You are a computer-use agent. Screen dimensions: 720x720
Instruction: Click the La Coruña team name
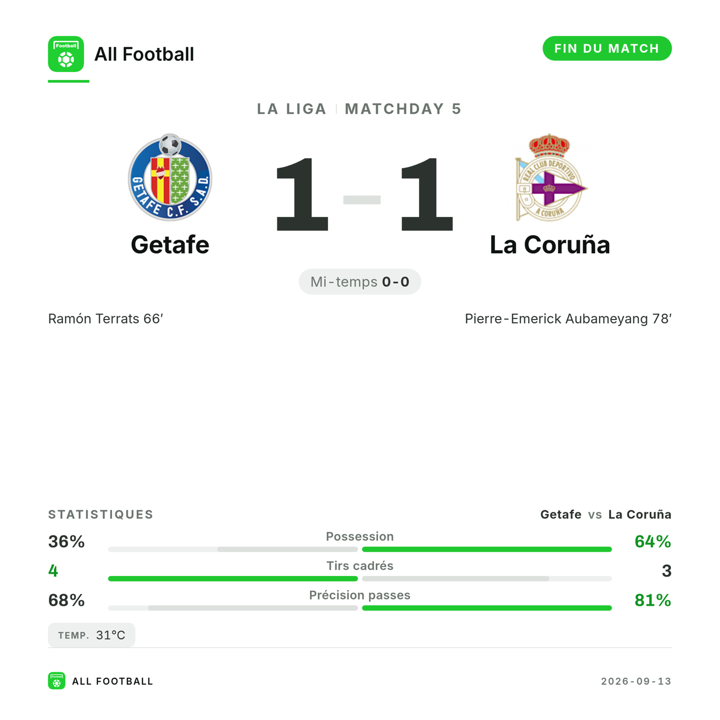(550, 245)
